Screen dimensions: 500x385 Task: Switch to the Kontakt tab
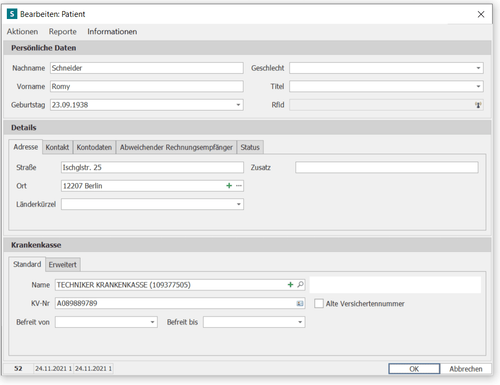57,147
